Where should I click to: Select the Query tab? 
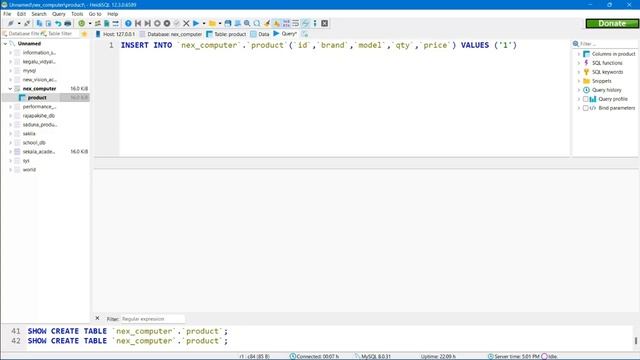[285, 34]
